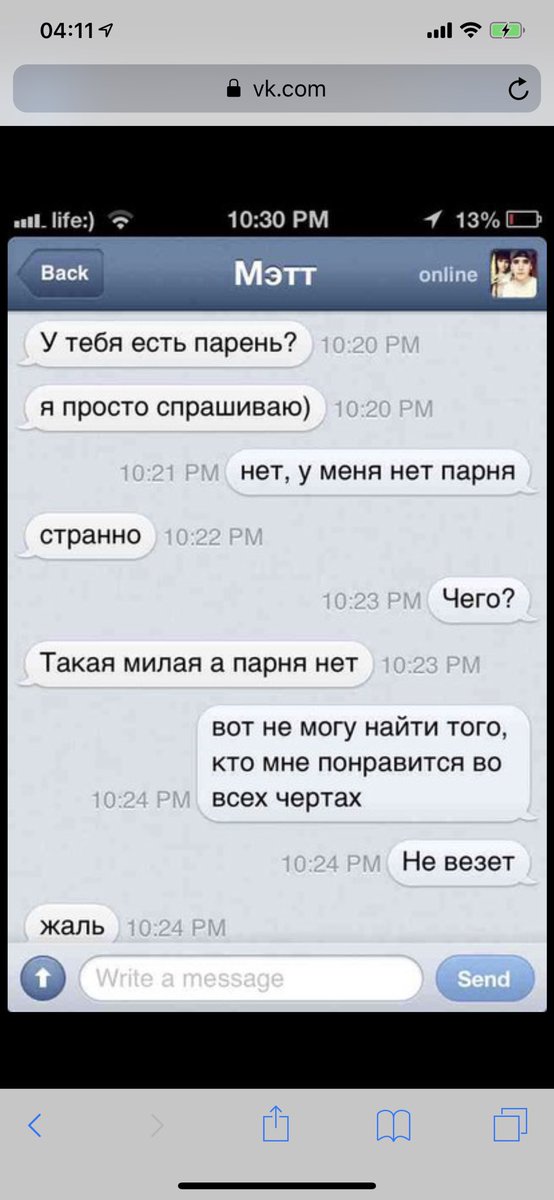Tap the 'Не везет' message bubble

point(458,861)
